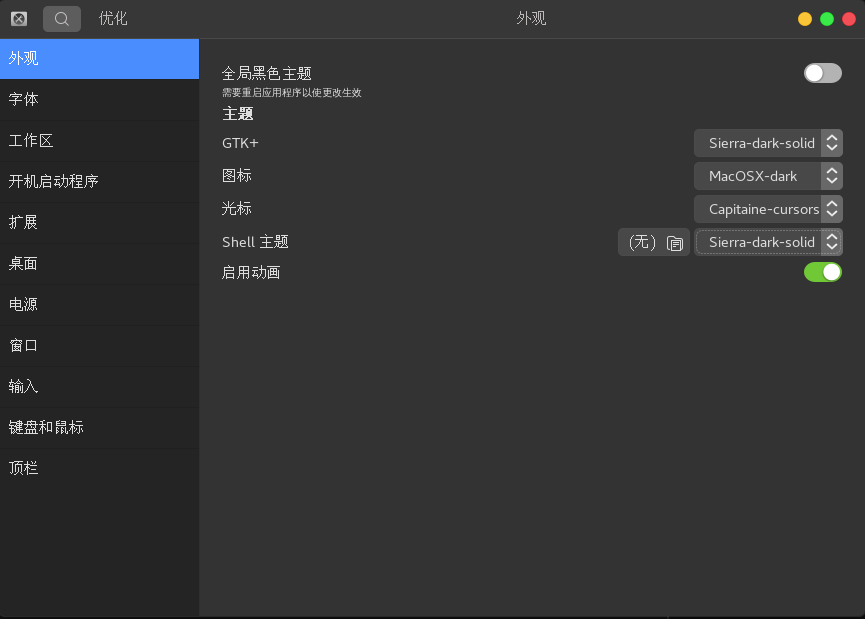The width and height of the screenshot is (865, 619).
Task: Click the folder icon beside (无)
Action: click(675, 243)
